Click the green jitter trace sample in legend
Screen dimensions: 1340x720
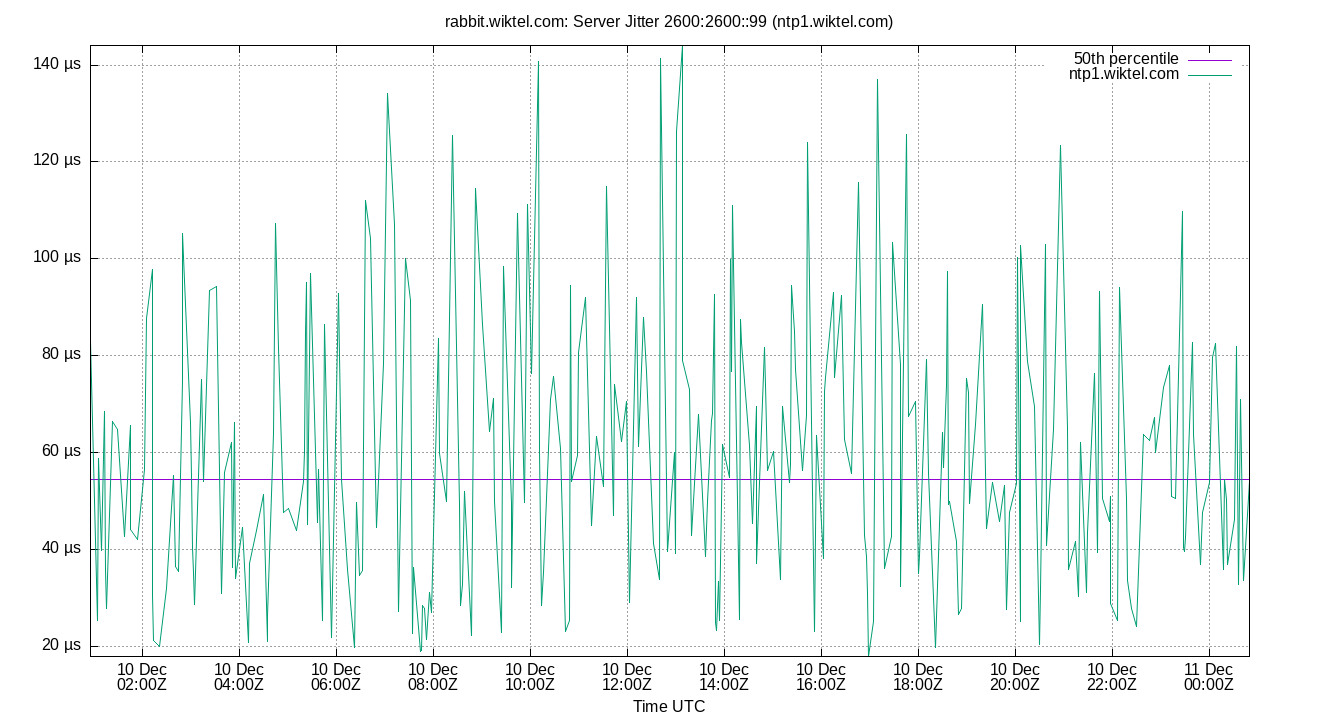(x=1210, y=73)
